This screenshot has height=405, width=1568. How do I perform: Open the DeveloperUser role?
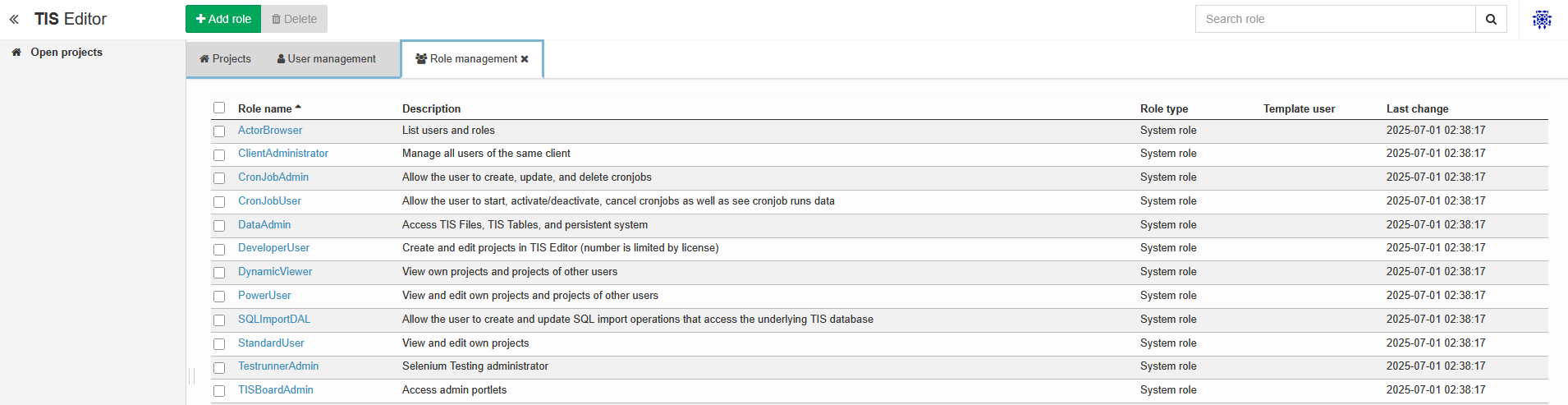273,248
